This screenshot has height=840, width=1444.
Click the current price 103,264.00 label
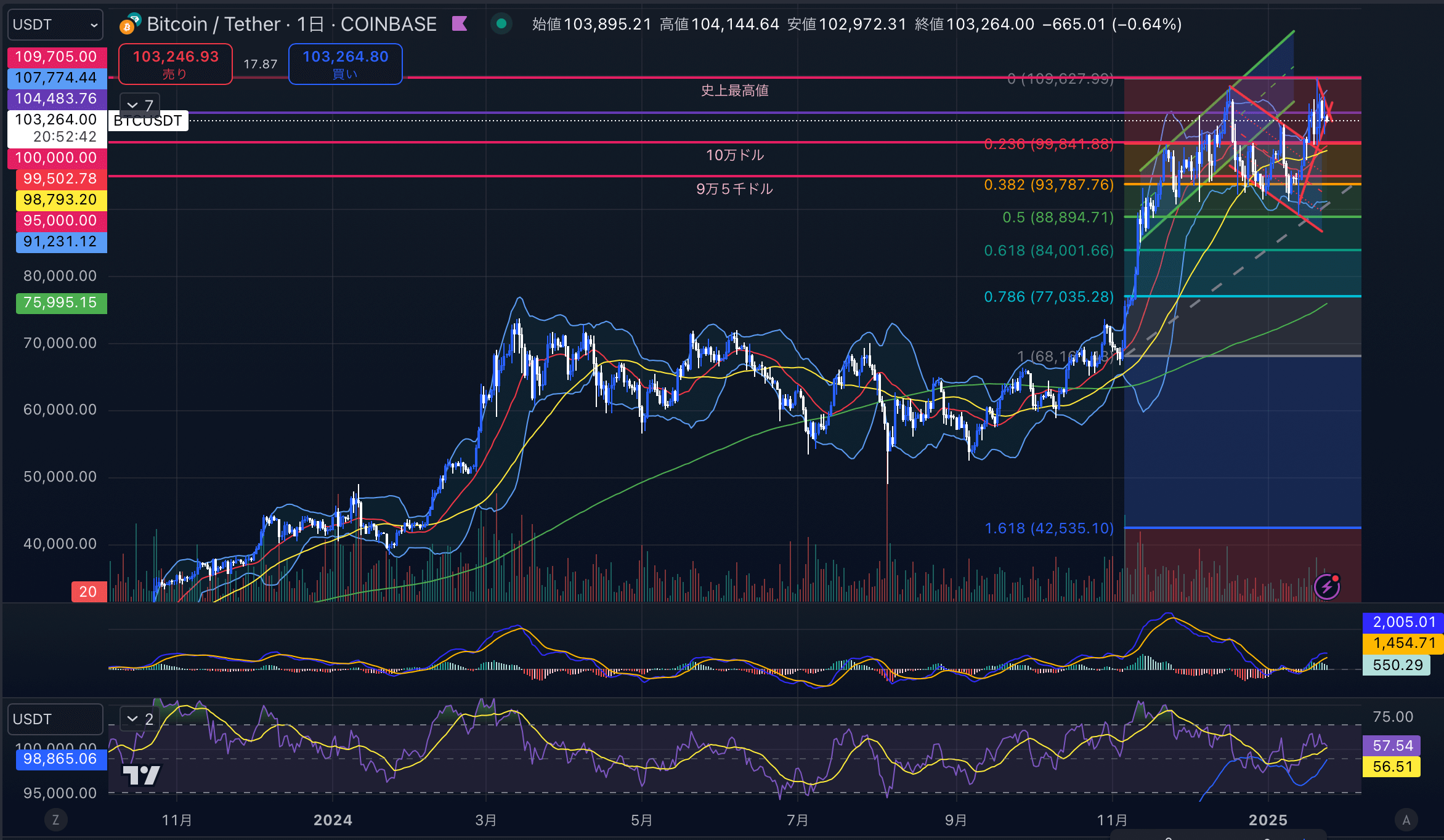tap(57, 128)
